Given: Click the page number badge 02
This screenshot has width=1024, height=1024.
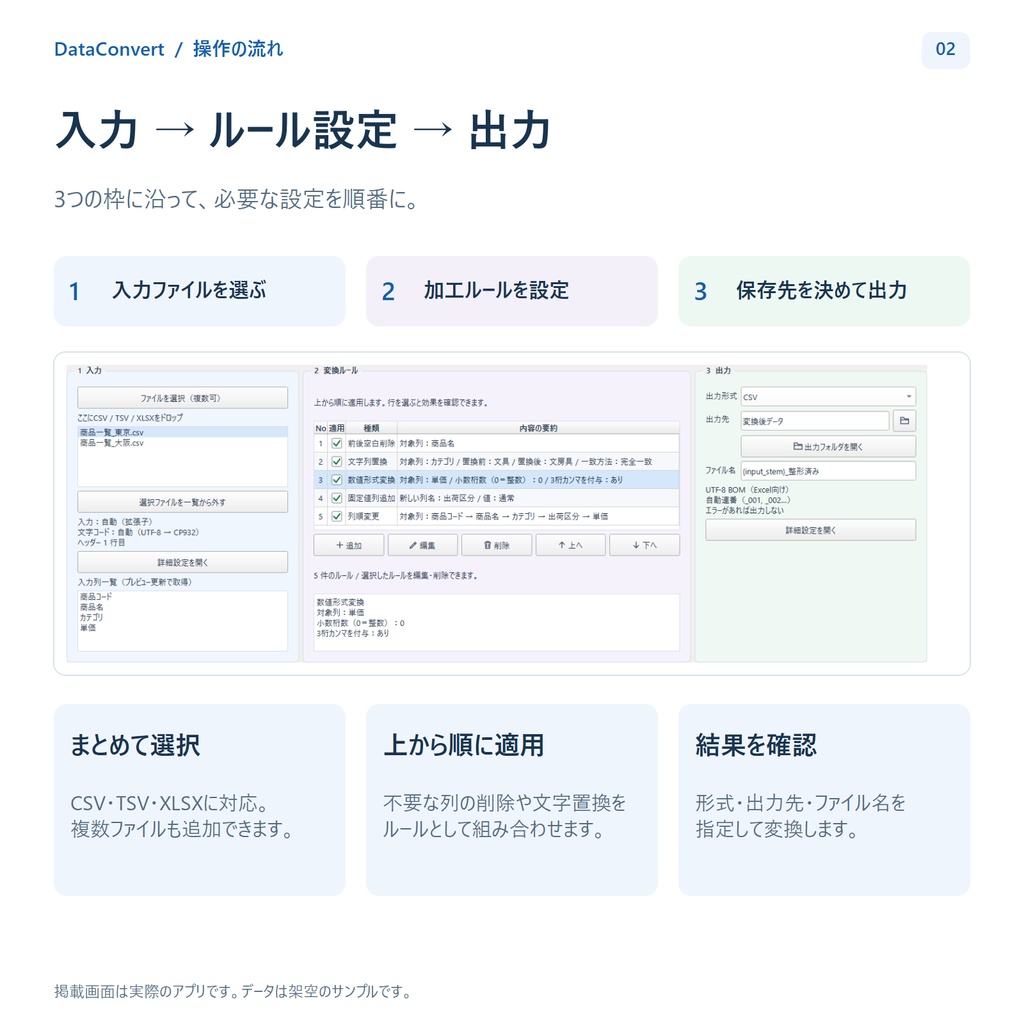Looking at the screenshot, I should click(x=946, y=50).
